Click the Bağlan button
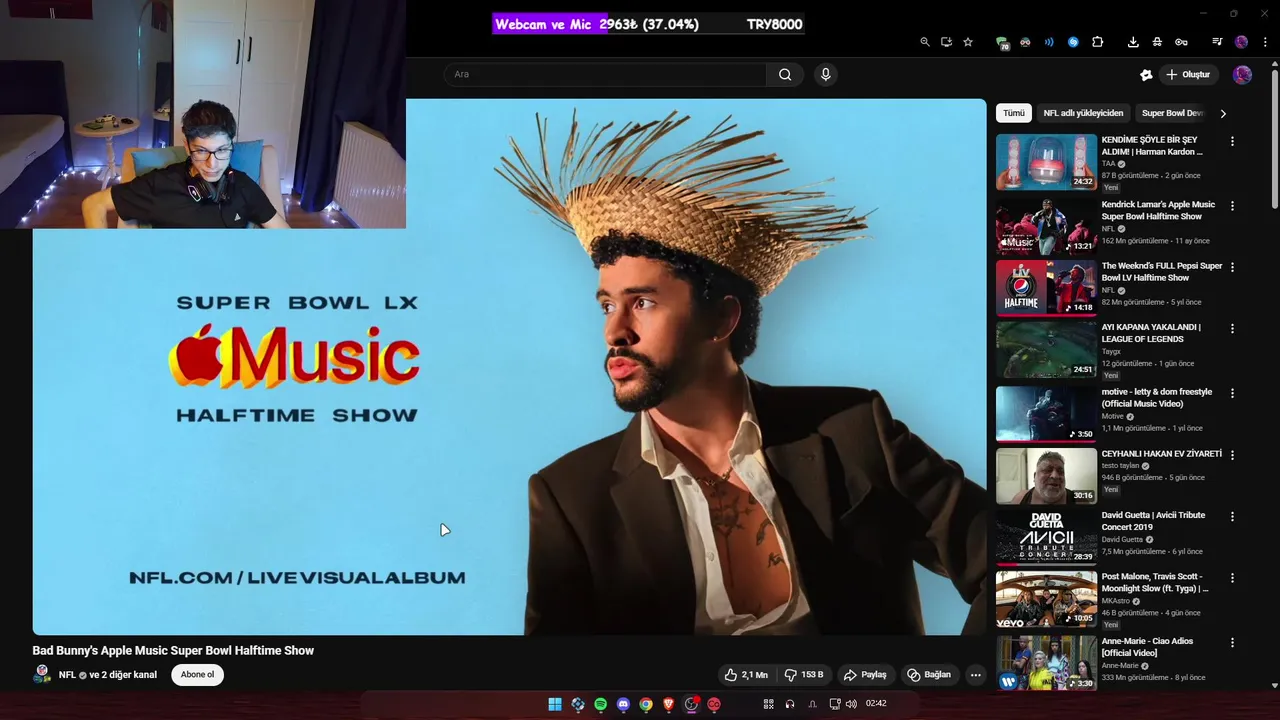This screenshot has height=720, width=1280. [929, 675]
